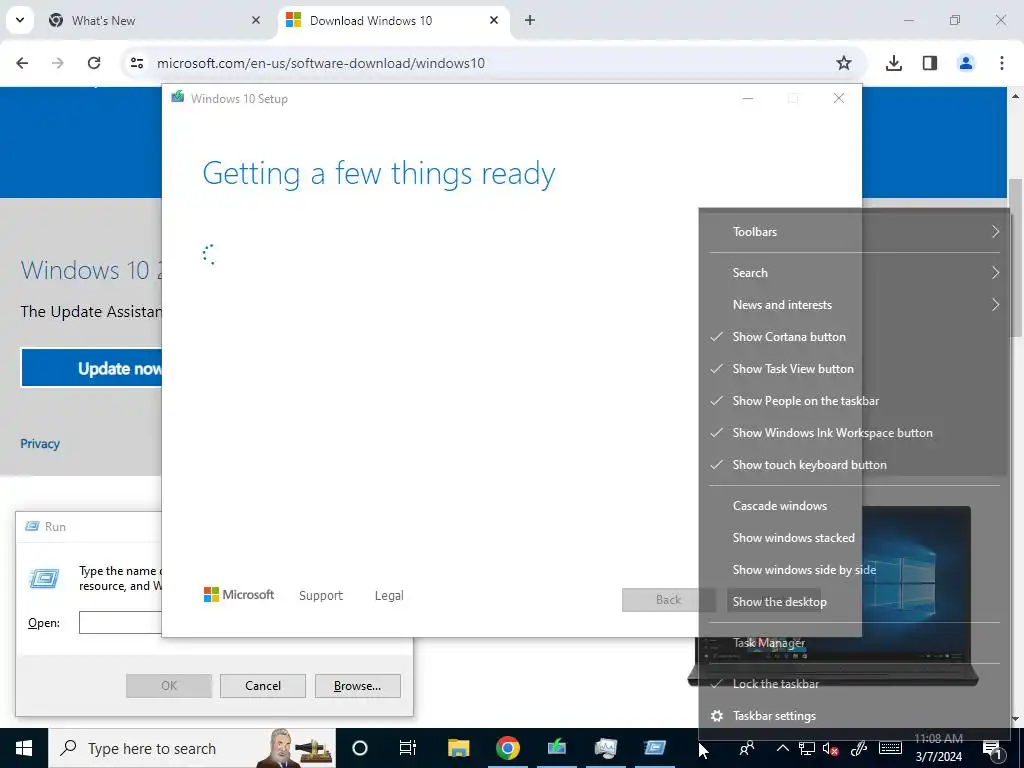Click the Support link in Setup

click(321, 596)
